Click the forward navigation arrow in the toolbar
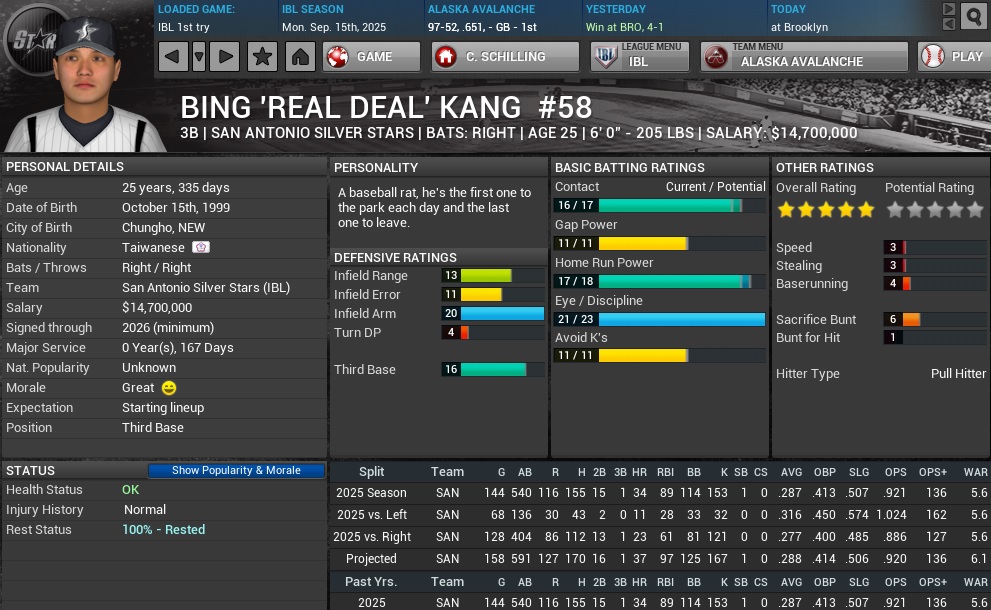Image resolution: width=991 pixels, height=610 pixels. [226, 57]
